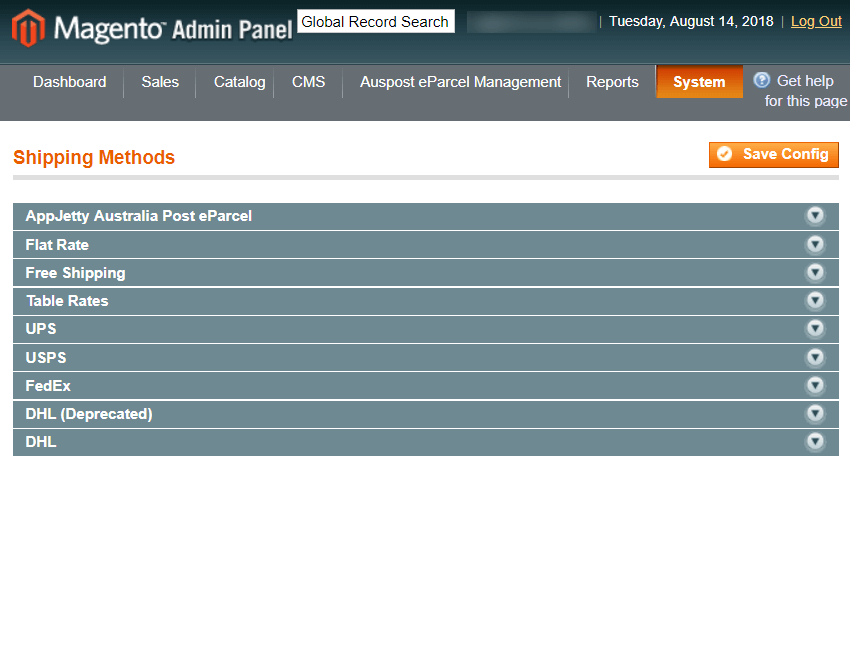Screen dimensions: 850x650
Task: Click the checkmark icon on Save Config
Action: click(724, 154)
